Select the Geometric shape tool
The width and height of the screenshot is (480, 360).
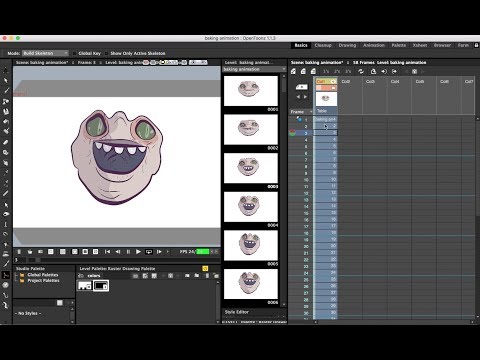5,101
